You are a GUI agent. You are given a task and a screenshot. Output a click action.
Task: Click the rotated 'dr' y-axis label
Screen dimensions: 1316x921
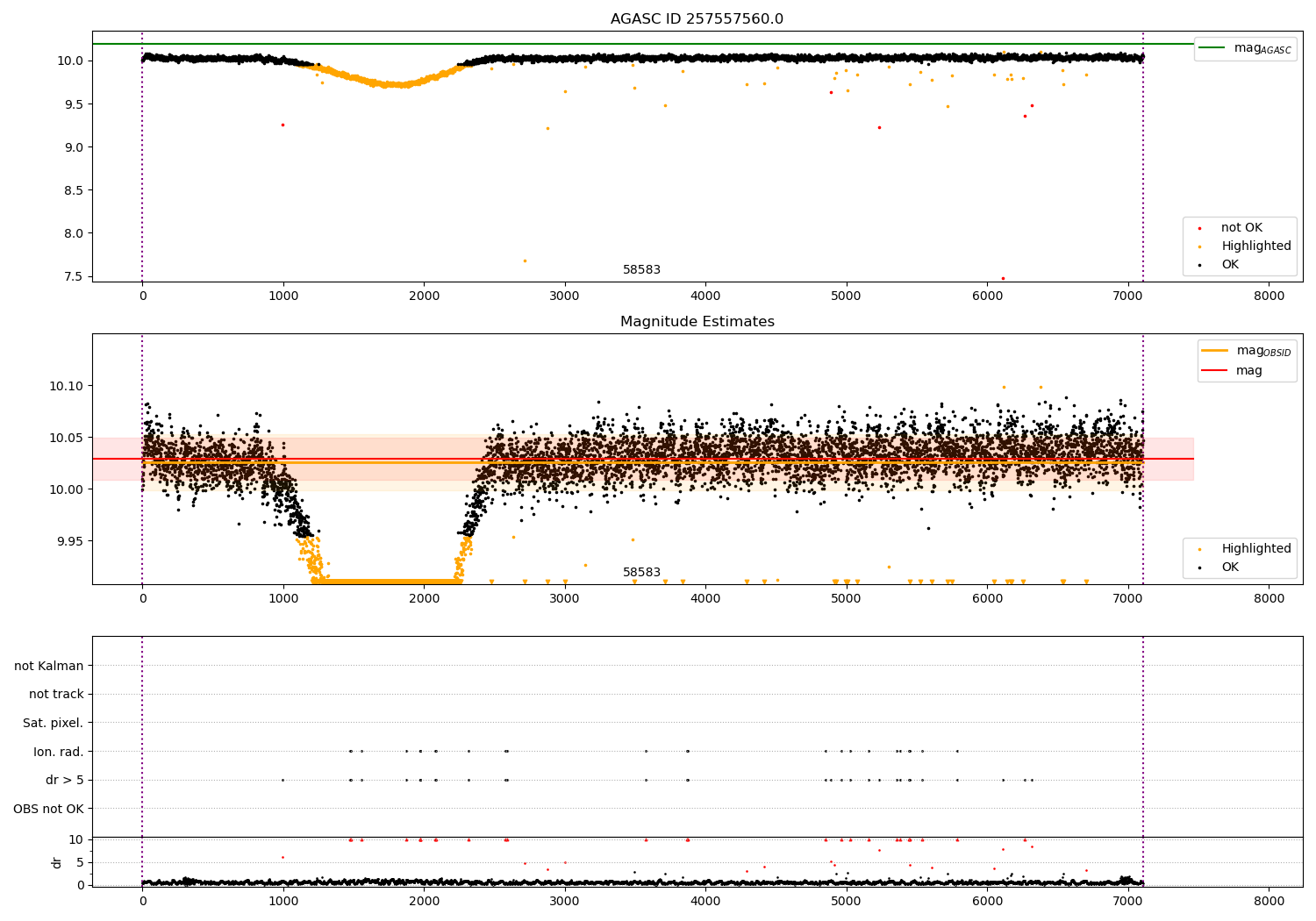pos(57,862)
